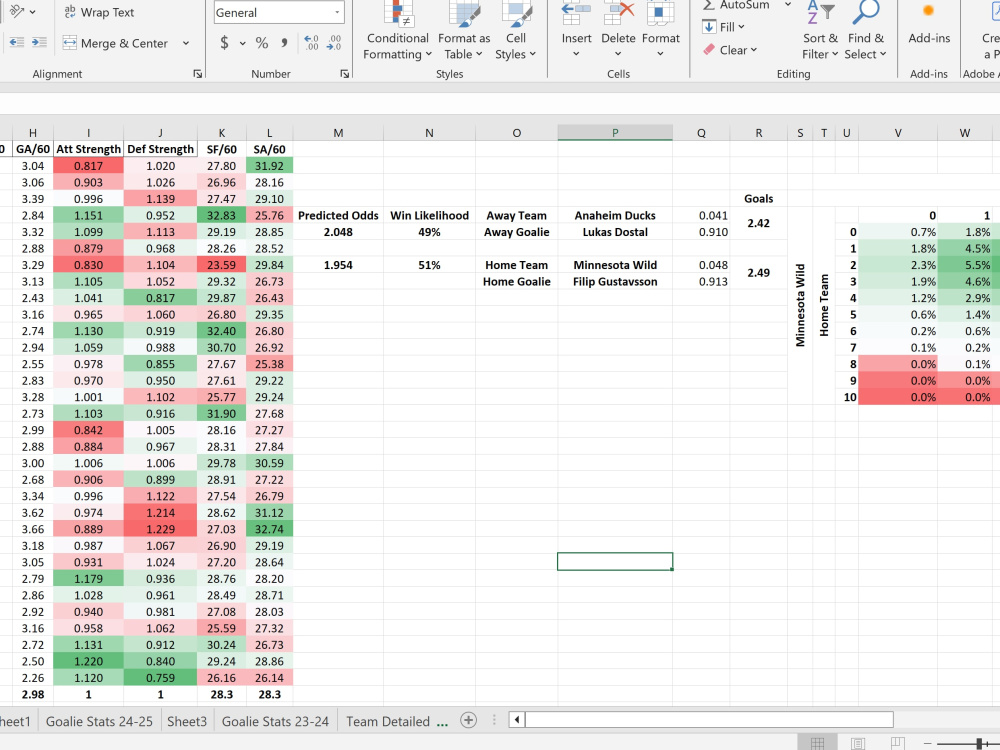Image resolution: width=1000 pixels, height=750 pixels.
Task: Click the Wrap Text button
Action: pos(99,12)
